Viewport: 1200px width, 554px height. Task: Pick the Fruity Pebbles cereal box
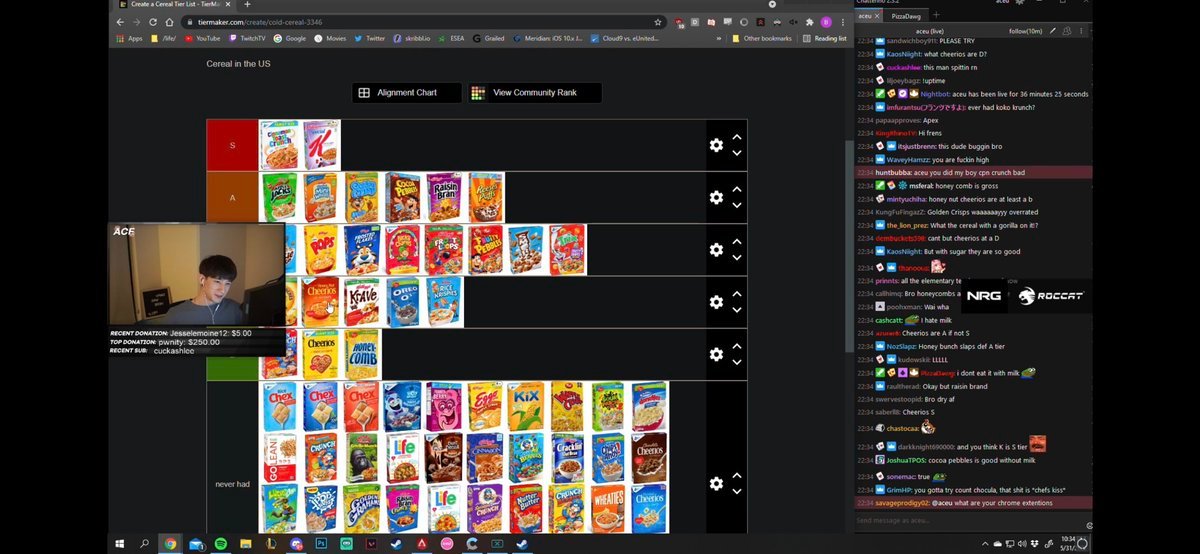coord(484,250)
